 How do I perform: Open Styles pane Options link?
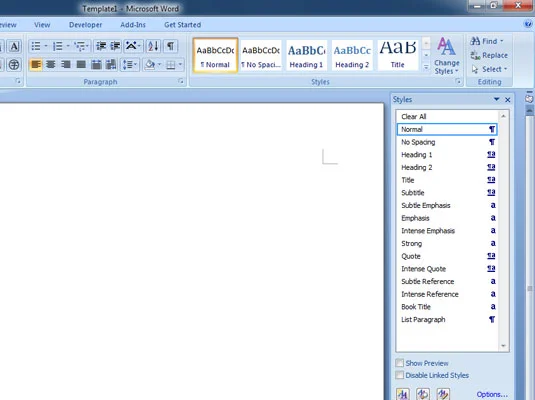[x=492, y=394]
